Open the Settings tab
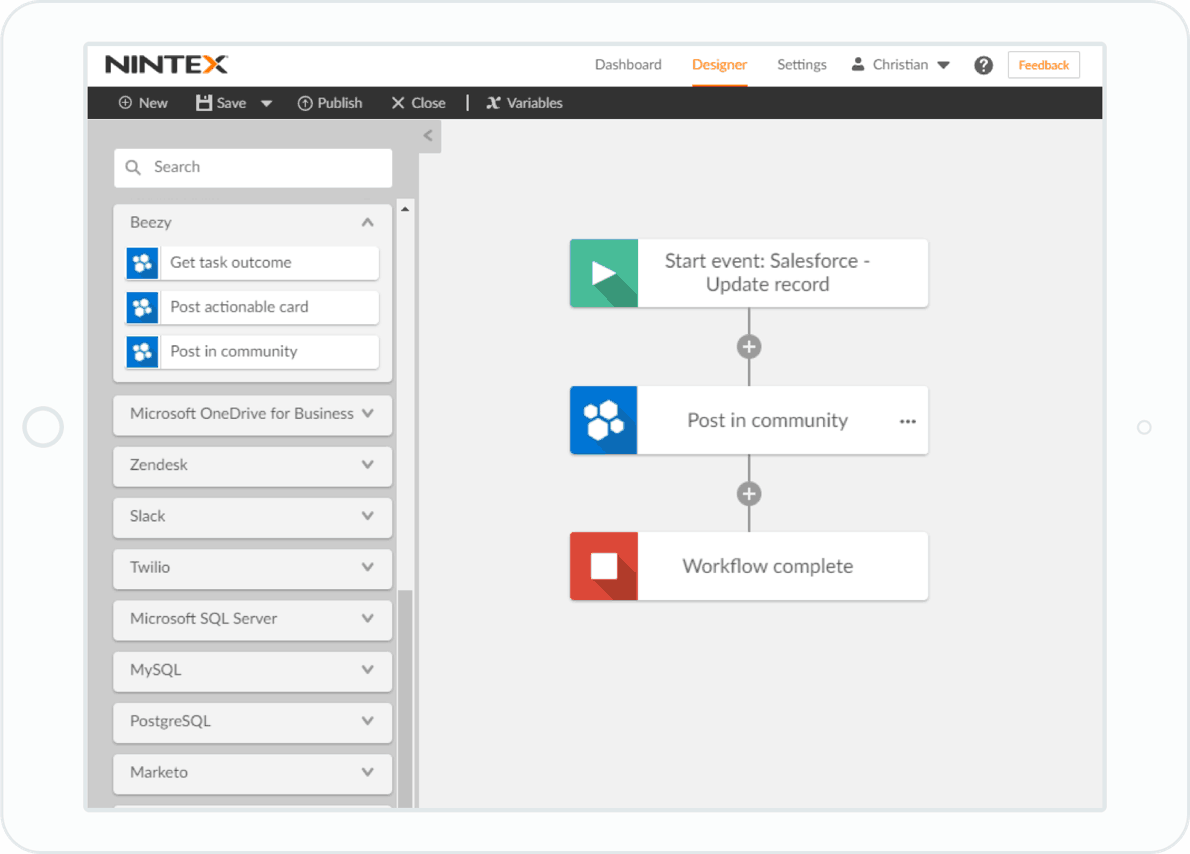 click(x=801, y=65)
